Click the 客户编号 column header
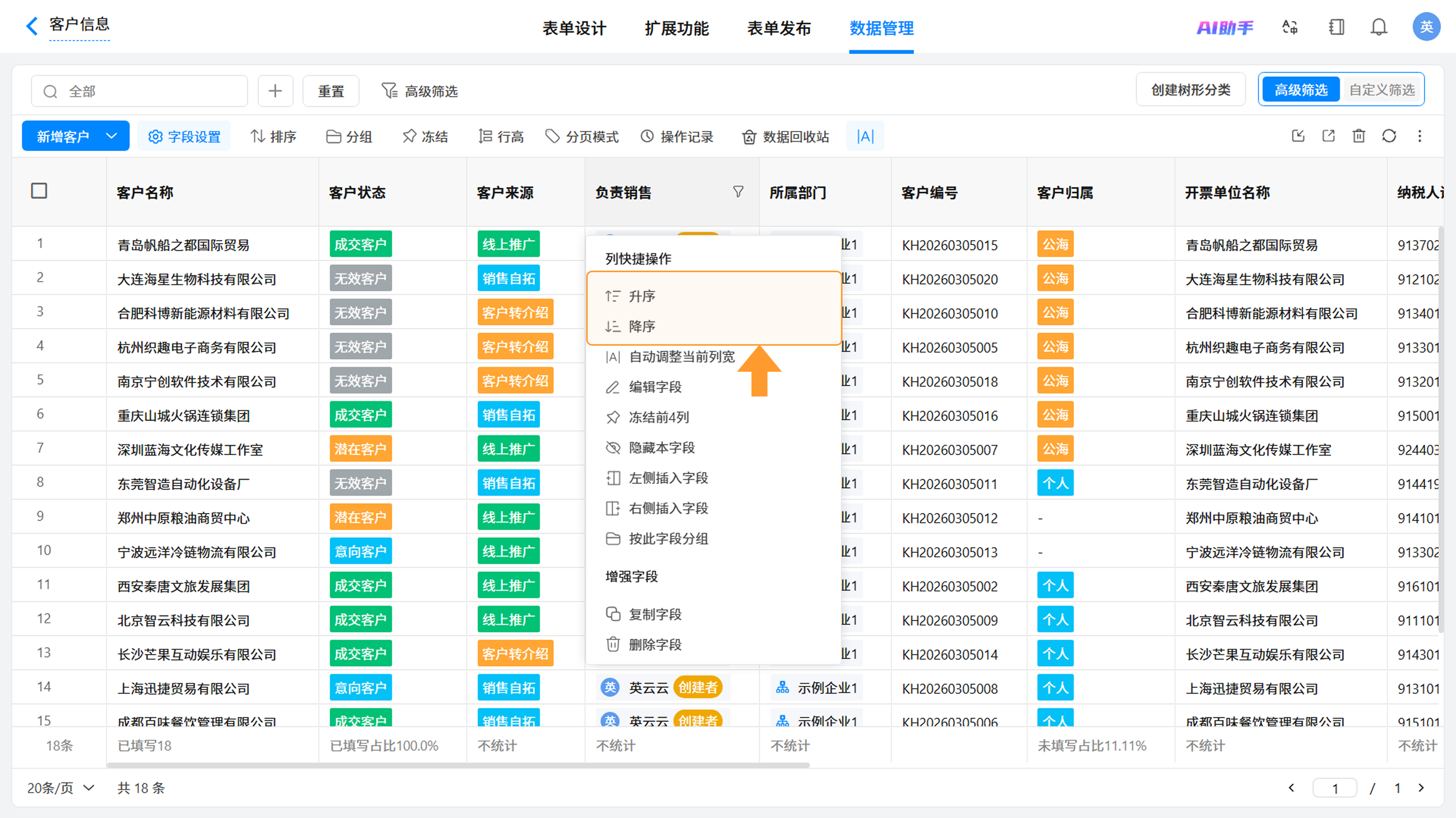The width and height of the screenshot is (1456, 818). tap(959, 193)
